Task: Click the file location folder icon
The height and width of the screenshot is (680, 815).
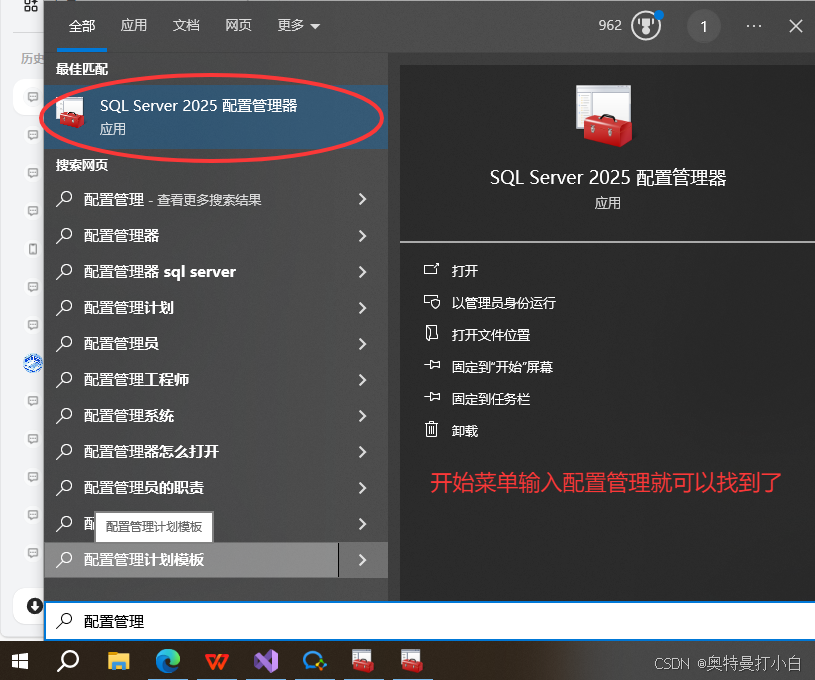Action: pyautogui.click(x=431, y=333)
